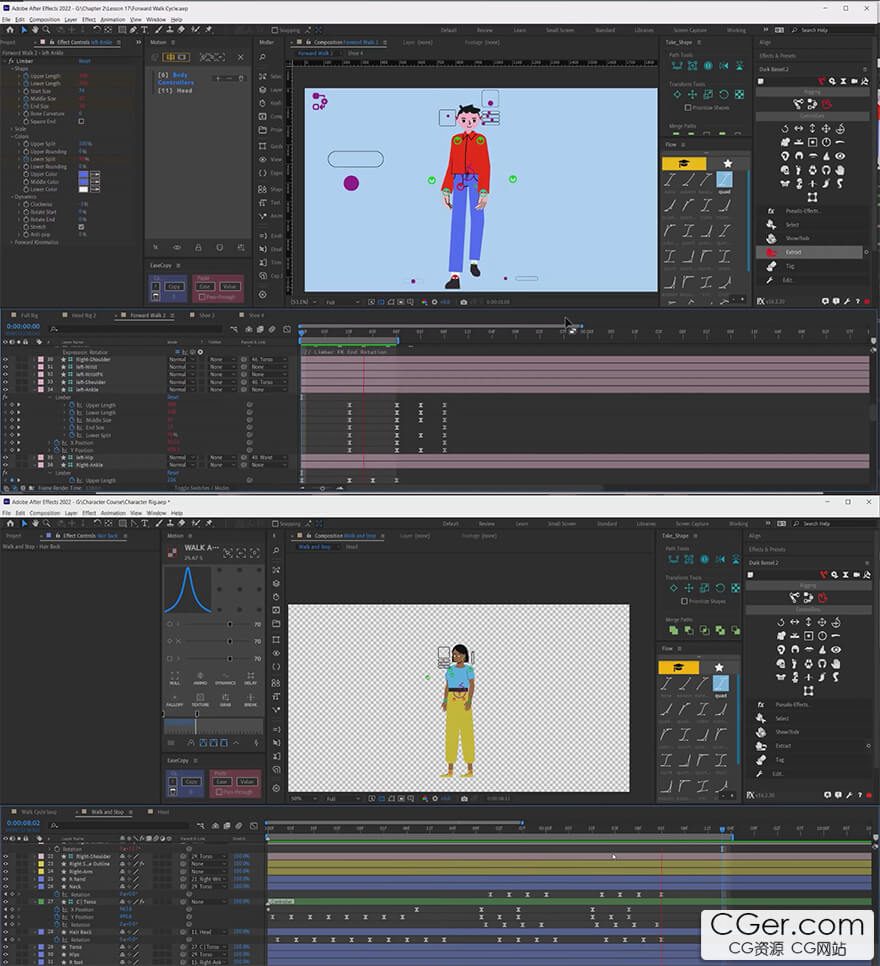The width and height of the screenshot is (880, 966).
Task: Click the NULL tool in the Motion panel
Action: click(x=175, y=680)
